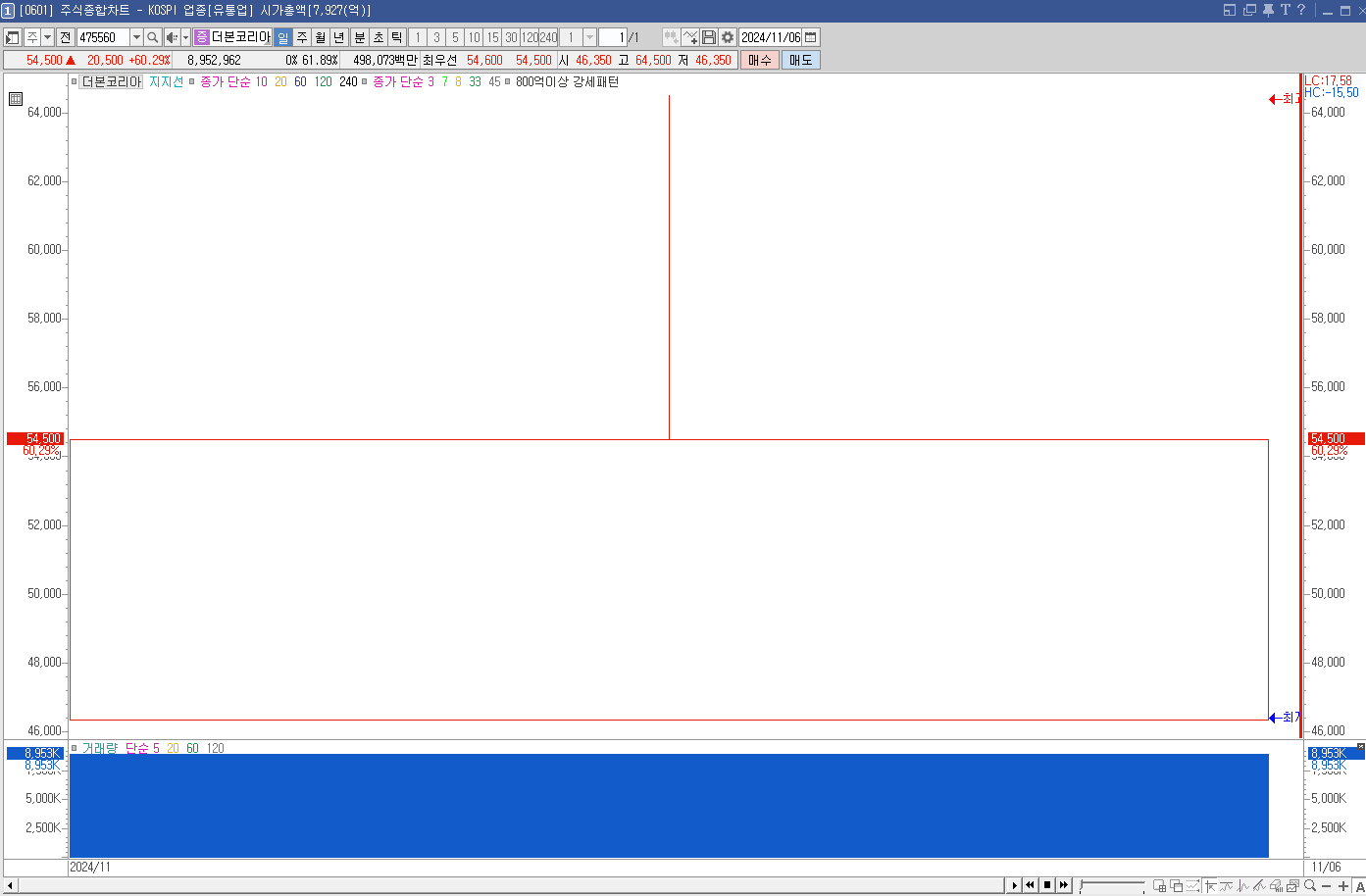Click the chart zoom slider at bottom
The image size is (1366, 896).
(1111, 886)
